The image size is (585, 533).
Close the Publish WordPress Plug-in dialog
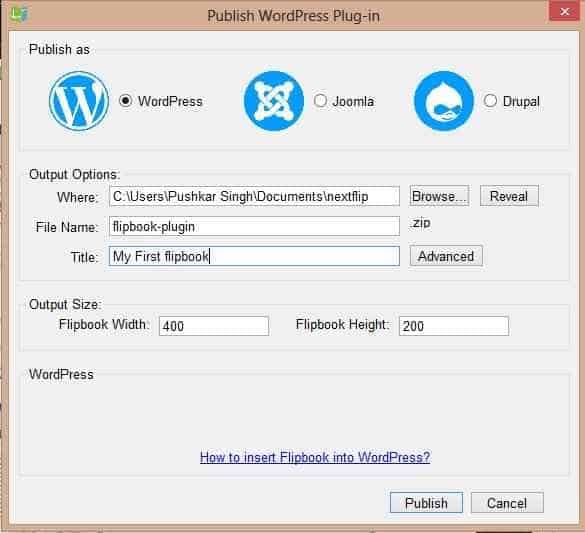(x=564, y=12)
